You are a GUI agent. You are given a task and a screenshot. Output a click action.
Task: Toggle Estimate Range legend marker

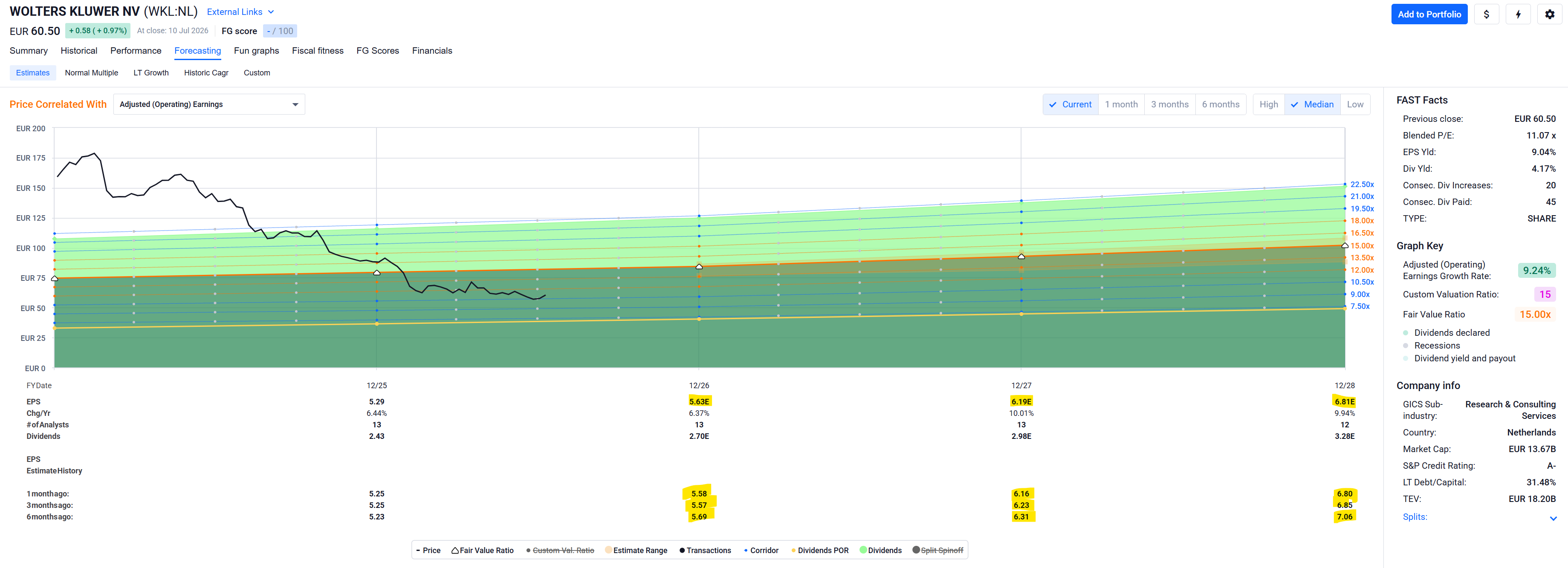click(608, 550)
